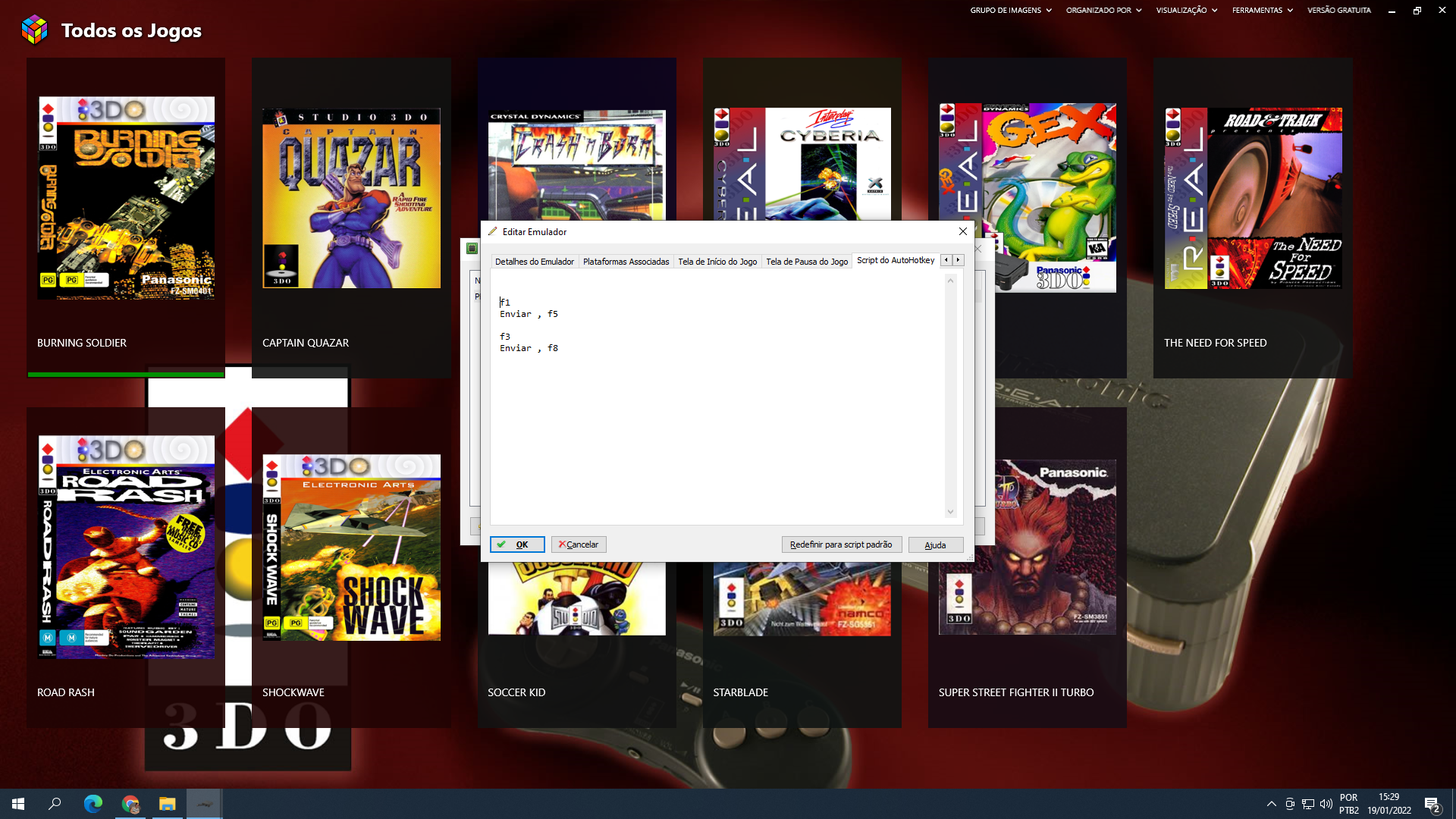Click the meet-now camera tray icon
Image resolution: width=1456 pixels, height=819 pixels.
(x=1290, y=804)
